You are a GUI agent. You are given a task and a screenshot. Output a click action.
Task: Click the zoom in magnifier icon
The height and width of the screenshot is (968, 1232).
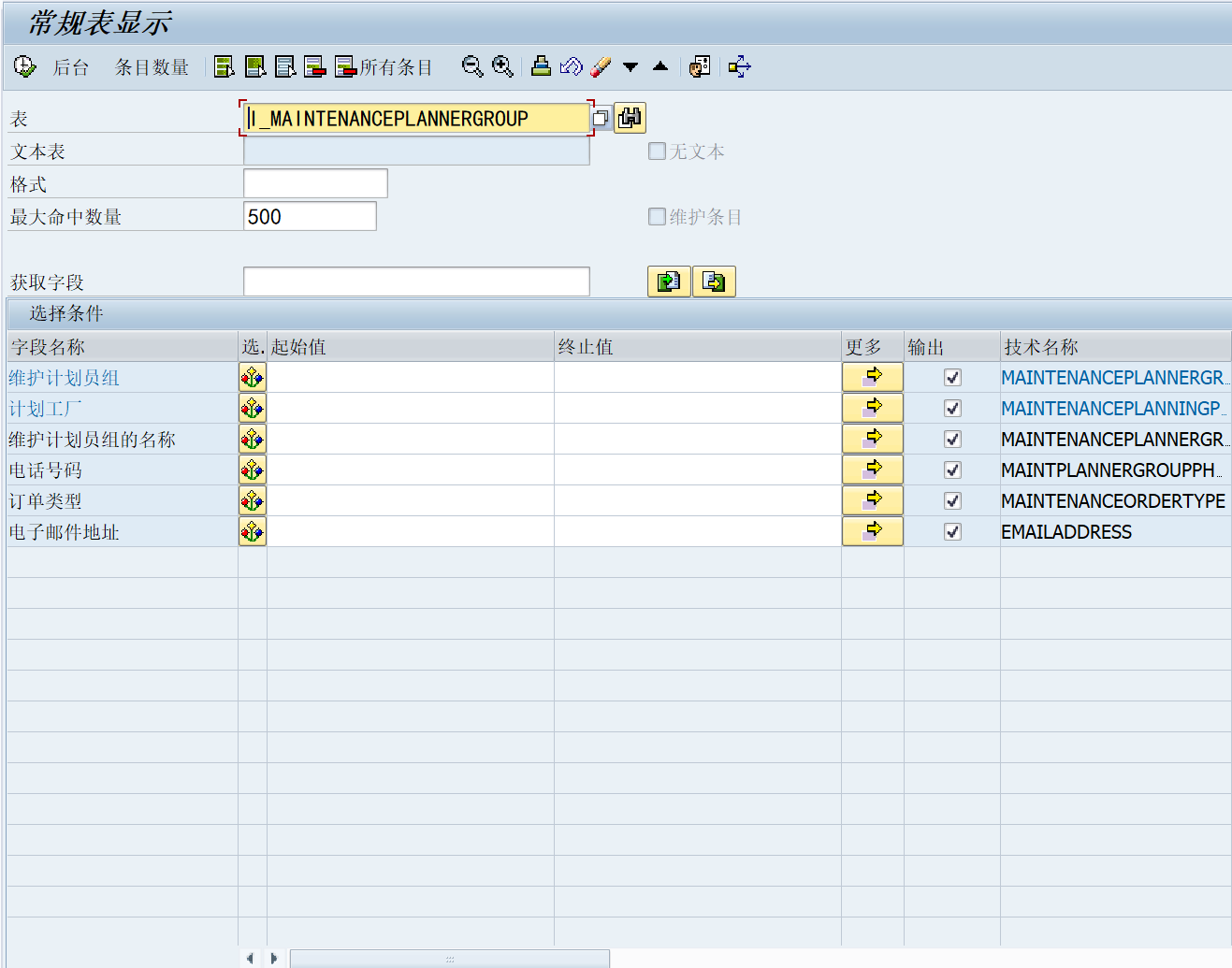pos(502,66)
